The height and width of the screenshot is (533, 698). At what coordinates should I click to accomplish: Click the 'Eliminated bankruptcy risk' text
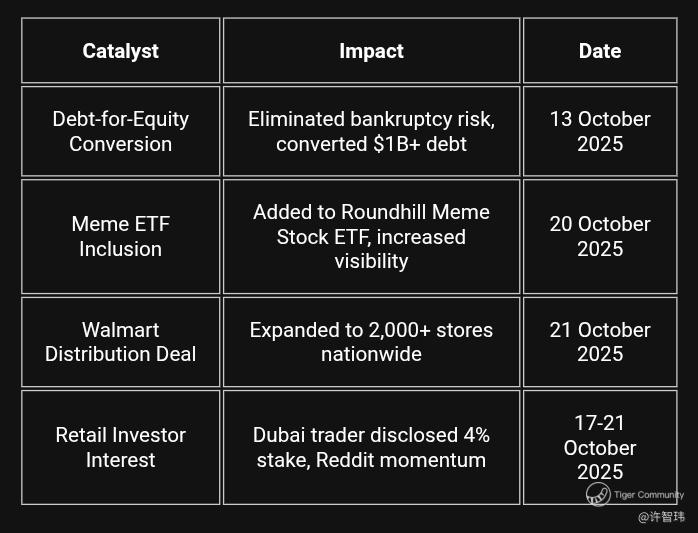click(x=371, y=119)
